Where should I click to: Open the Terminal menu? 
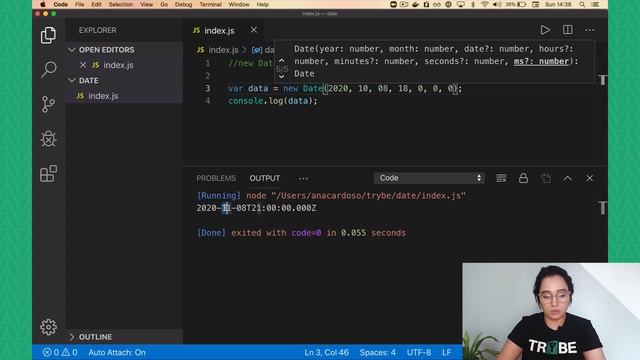(210, 4)
